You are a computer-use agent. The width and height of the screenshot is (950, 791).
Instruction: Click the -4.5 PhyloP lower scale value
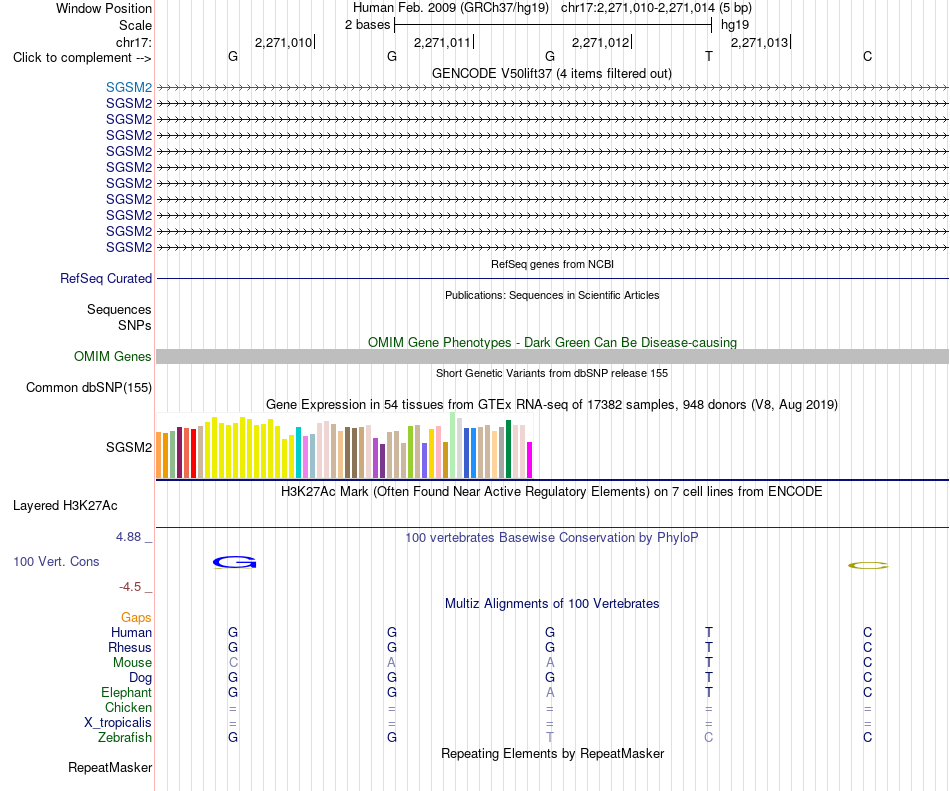[x=130, y=587]
